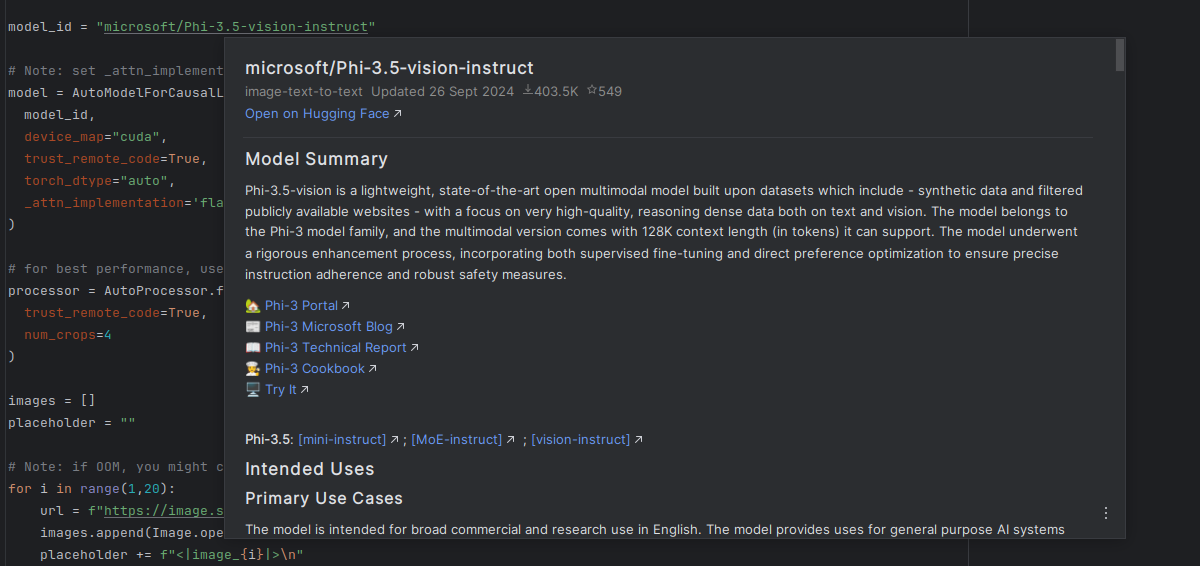1200x566 pixels.
Task: Click the chef emoji beside Phi-3 Cookbook
Action: click(x=253, y=369)
